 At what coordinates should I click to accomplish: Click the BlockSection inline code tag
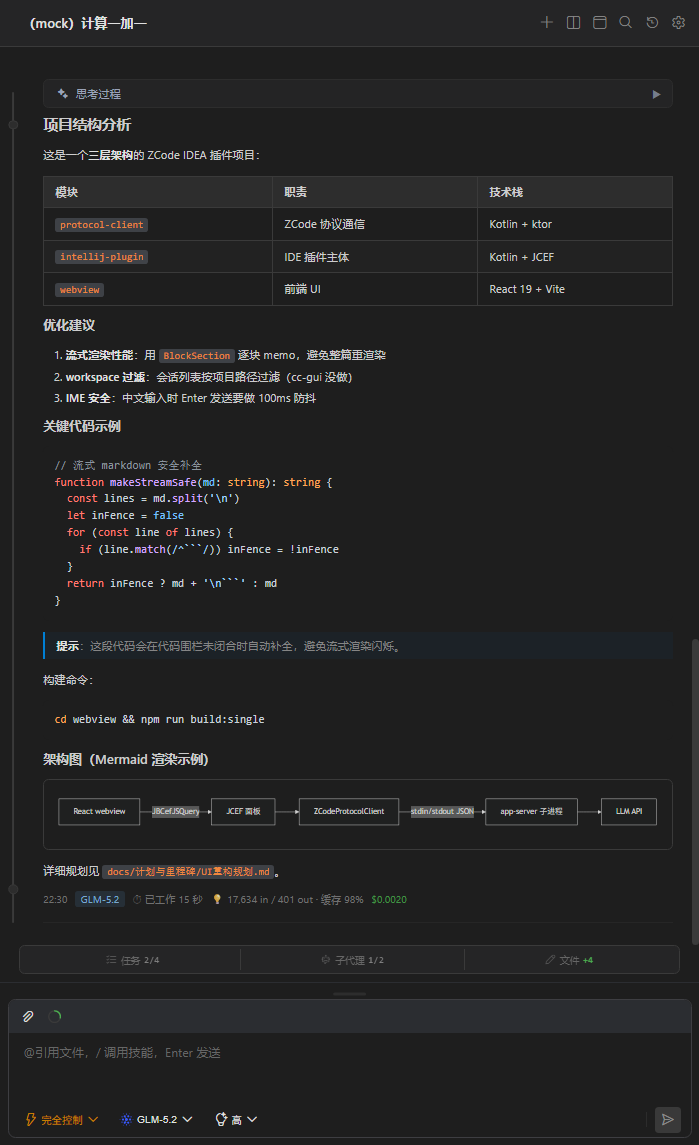pos(196,356)
